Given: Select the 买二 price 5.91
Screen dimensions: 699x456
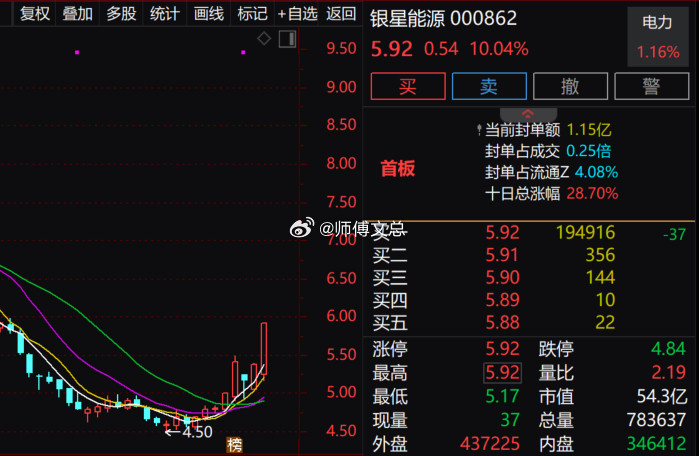Looking at the screenshot, I should (502, 255).
